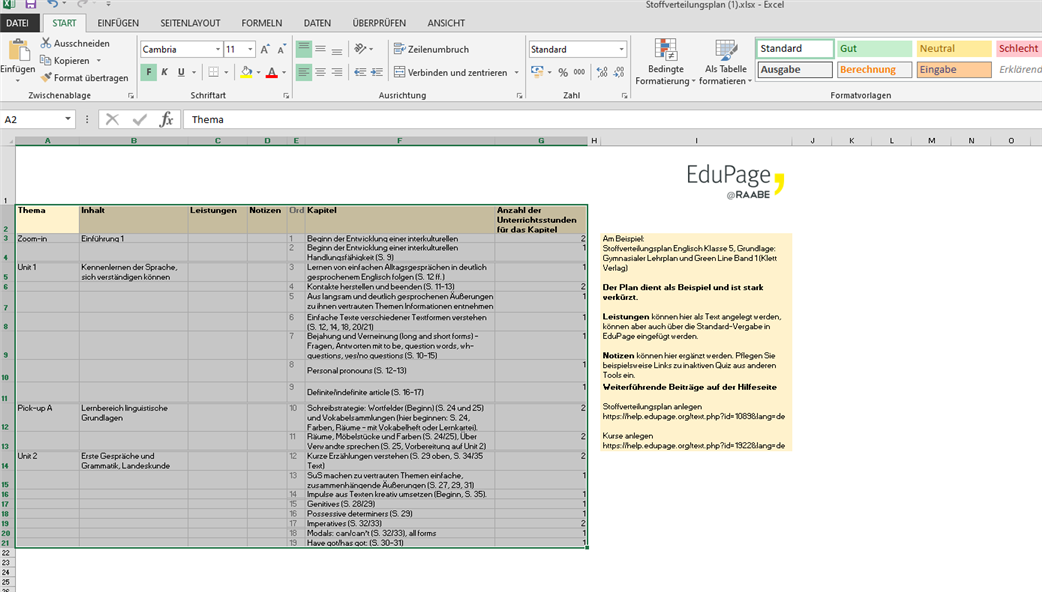
Task: Open Verbinden und zentrieren dropdown arrow
Action: click(x=516, y=72)
